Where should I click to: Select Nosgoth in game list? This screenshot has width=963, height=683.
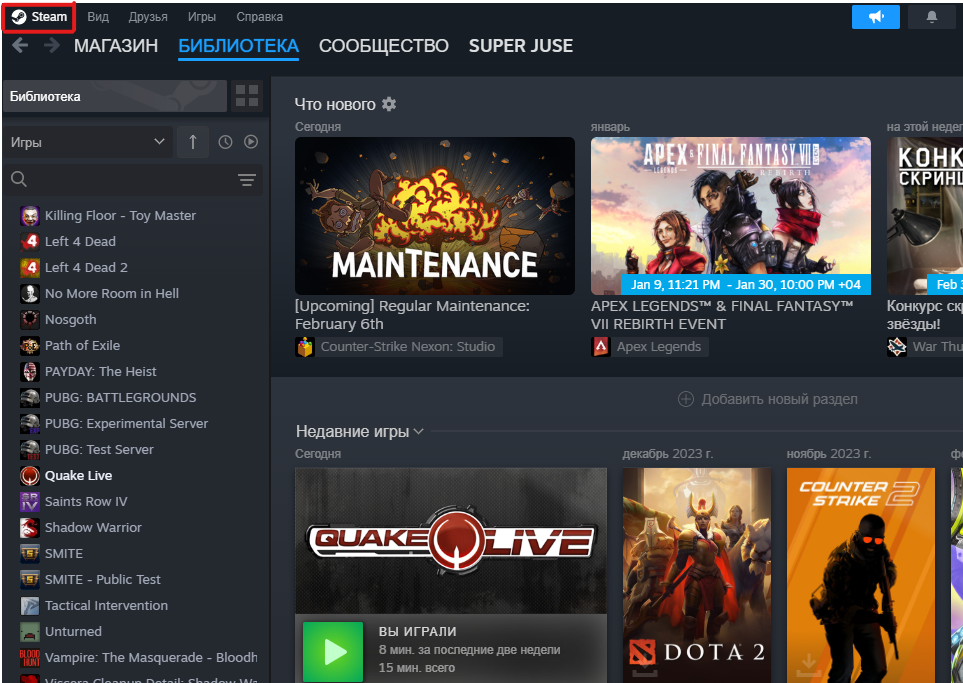(71, 320)
